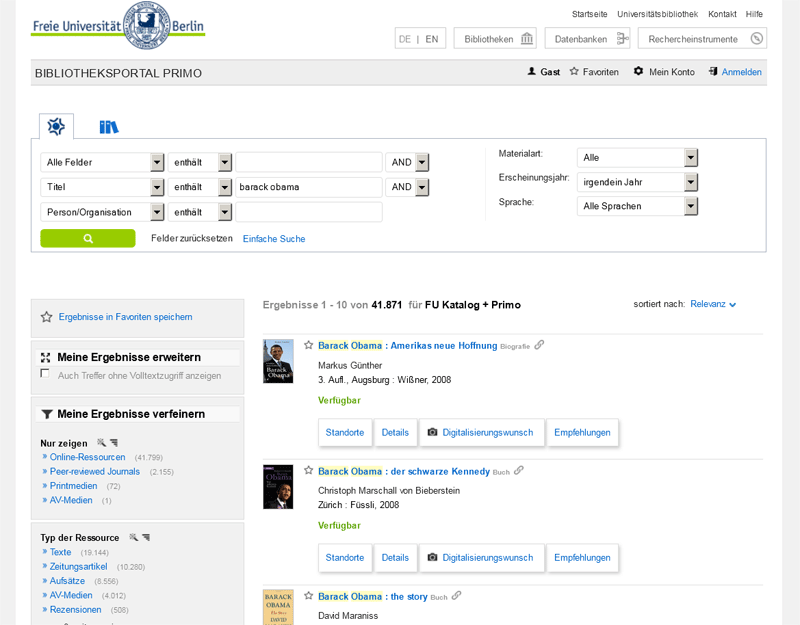Screen dimensions: 800x625
Task: Click the empty Person/Organisation search input
Action: pyautogui.click(x=309, y=212)
